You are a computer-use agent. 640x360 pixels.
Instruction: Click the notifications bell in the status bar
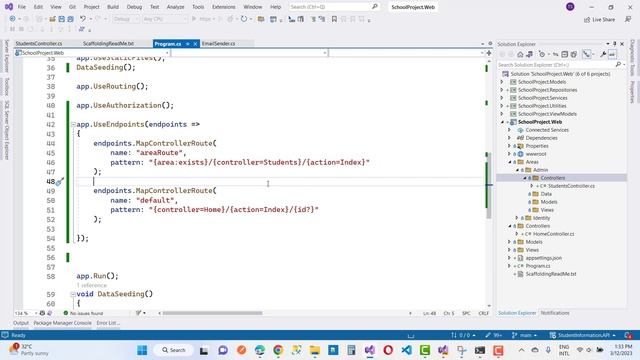pos(629,335)
